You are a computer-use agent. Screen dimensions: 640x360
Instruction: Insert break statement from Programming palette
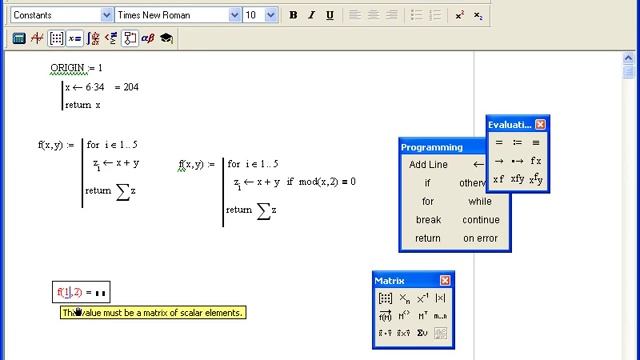428,220
